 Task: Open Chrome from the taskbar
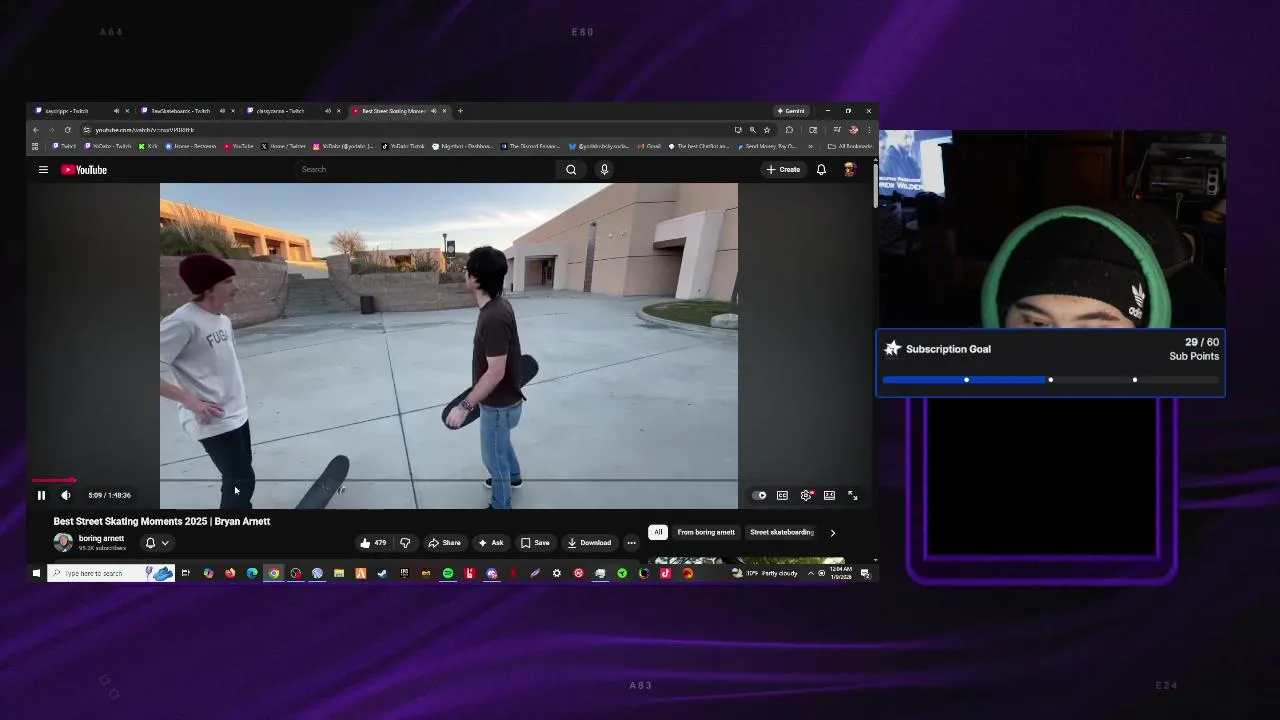pyautogui.click(x=273, y=573)
